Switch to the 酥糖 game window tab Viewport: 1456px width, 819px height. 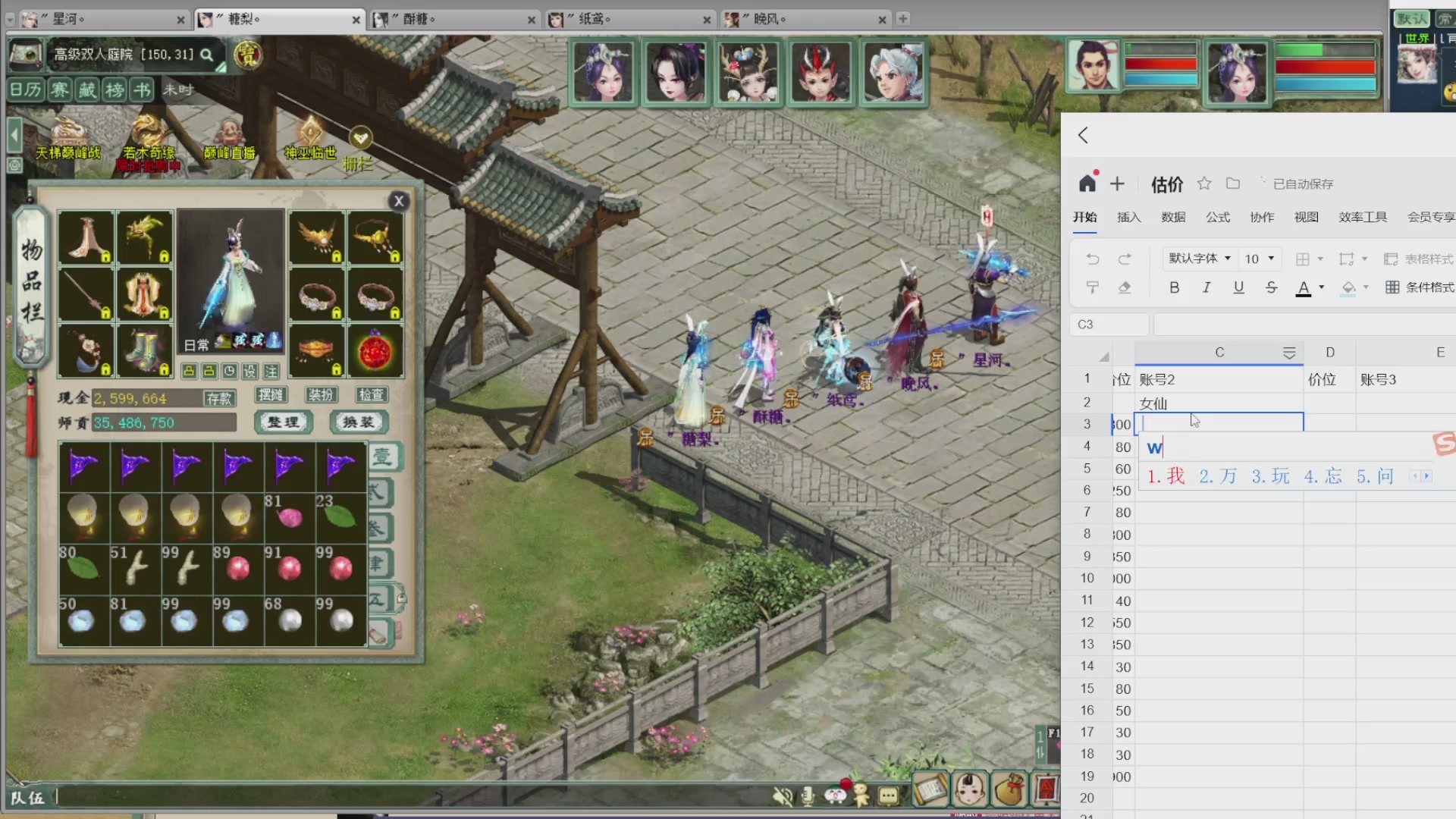coord(455,19)
